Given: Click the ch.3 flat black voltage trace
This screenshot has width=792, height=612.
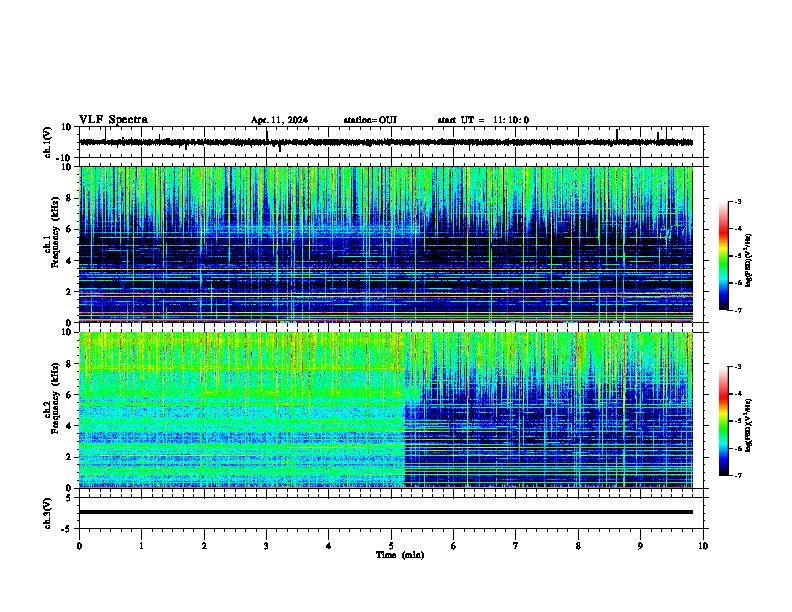Looking at the screenshot, I should coord(386,512).
